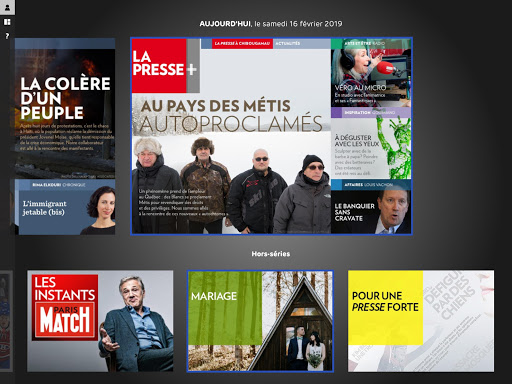Show the partially hidden previous hors-série

[6, 321]
